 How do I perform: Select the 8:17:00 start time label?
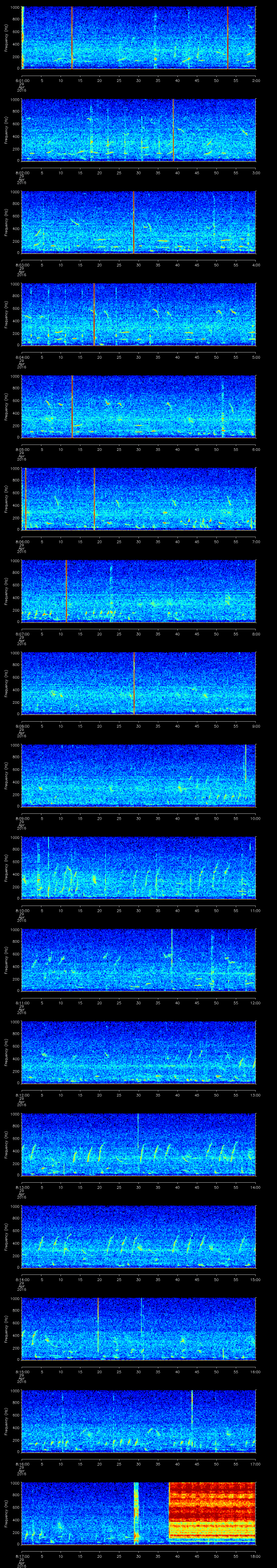22,1556
